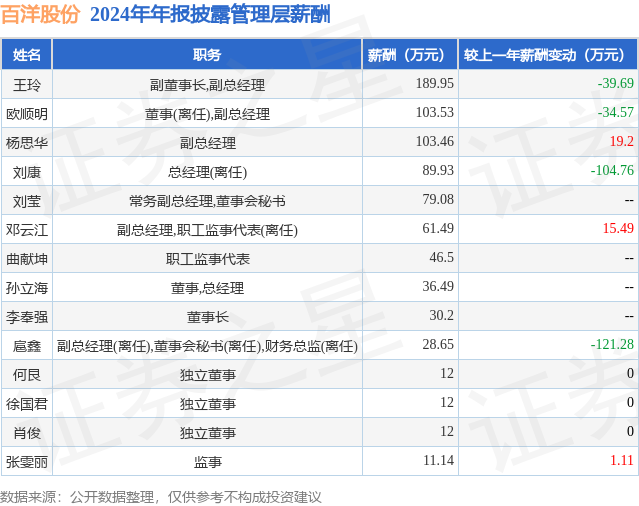Click salary value 11.14
Viewport: 639px width, 506px height.
pyautogui.click(x=438, y=460)
